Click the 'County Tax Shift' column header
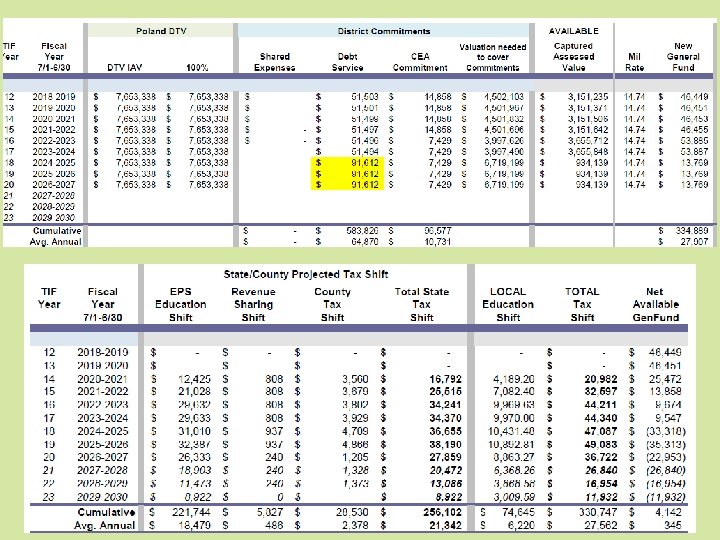The height and width of the screenshot is (540, 720). click(332, 304)
